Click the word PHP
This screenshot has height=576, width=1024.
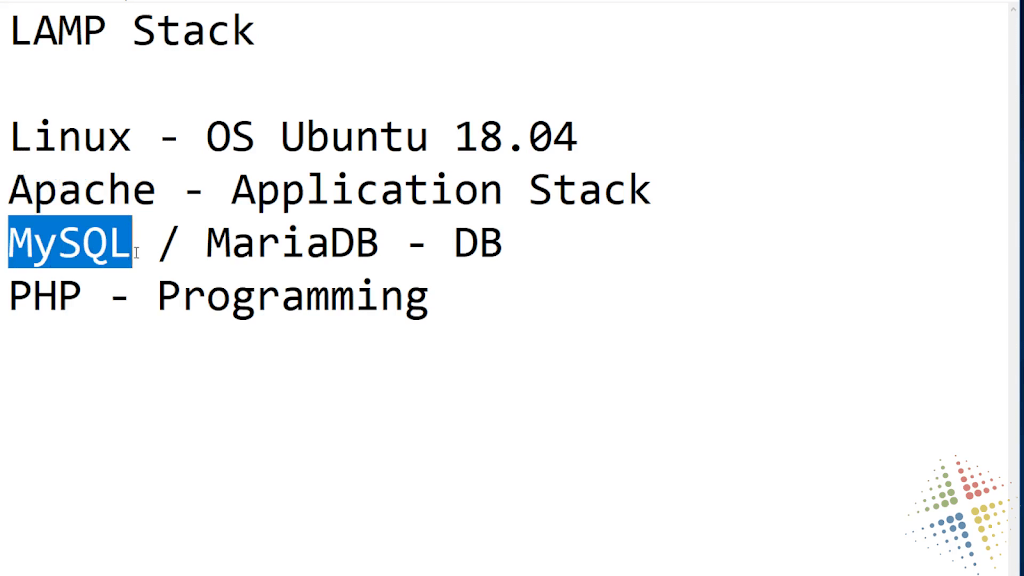[x=45, y=296]
